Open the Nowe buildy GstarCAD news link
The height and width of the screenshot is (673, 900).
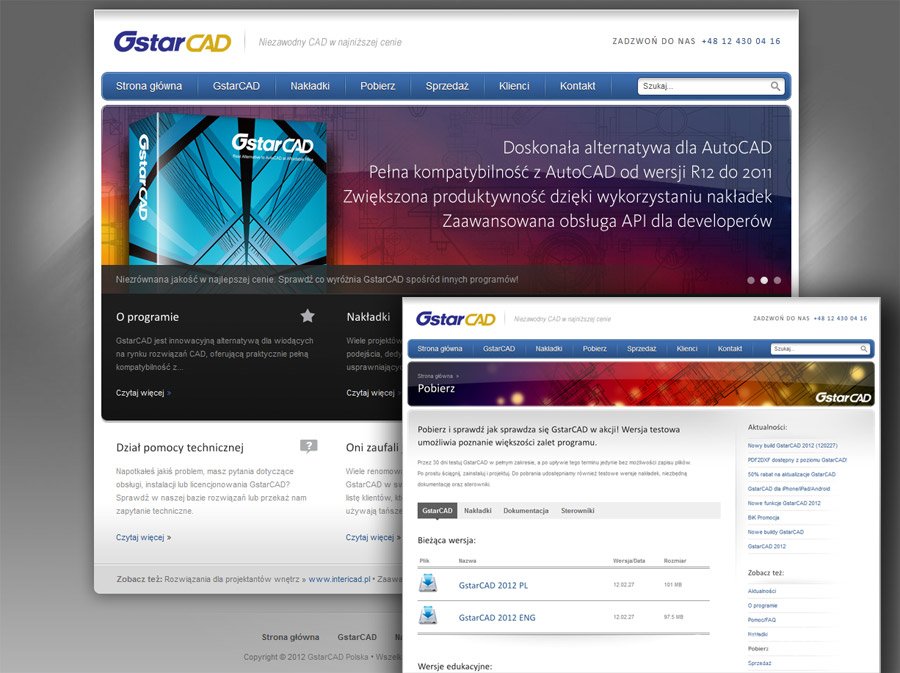[x=775, y=532]
